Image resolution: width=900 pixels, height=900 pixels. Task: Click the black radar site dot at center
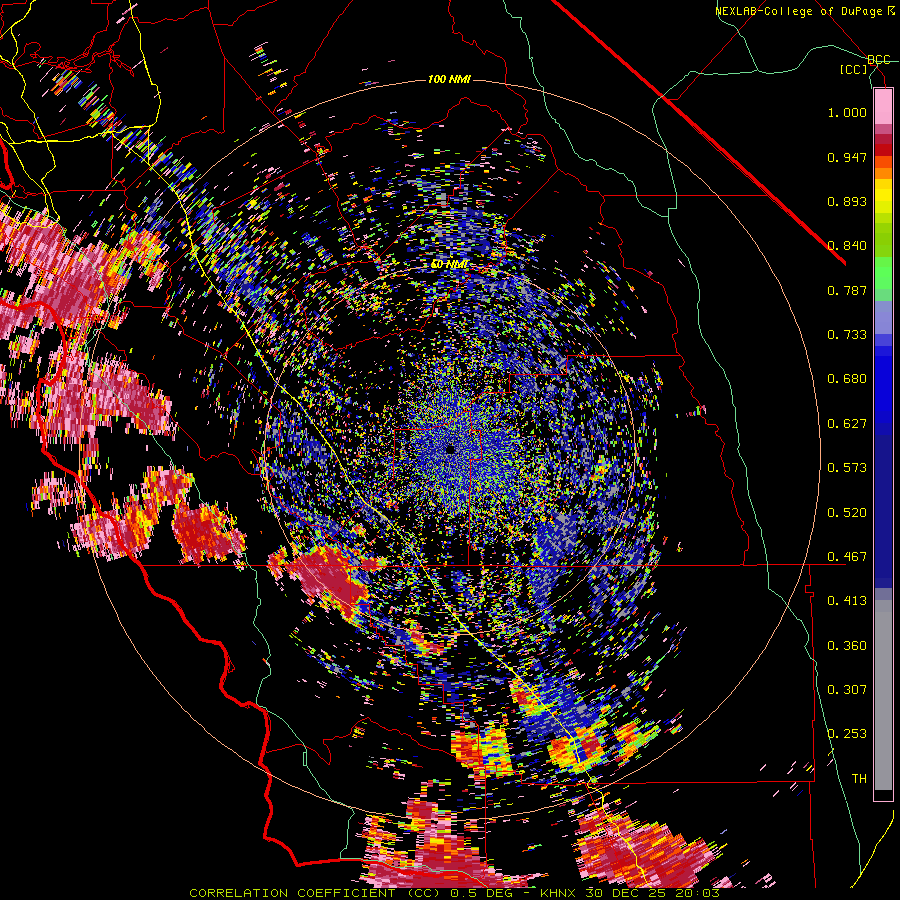tap(450, 449)
